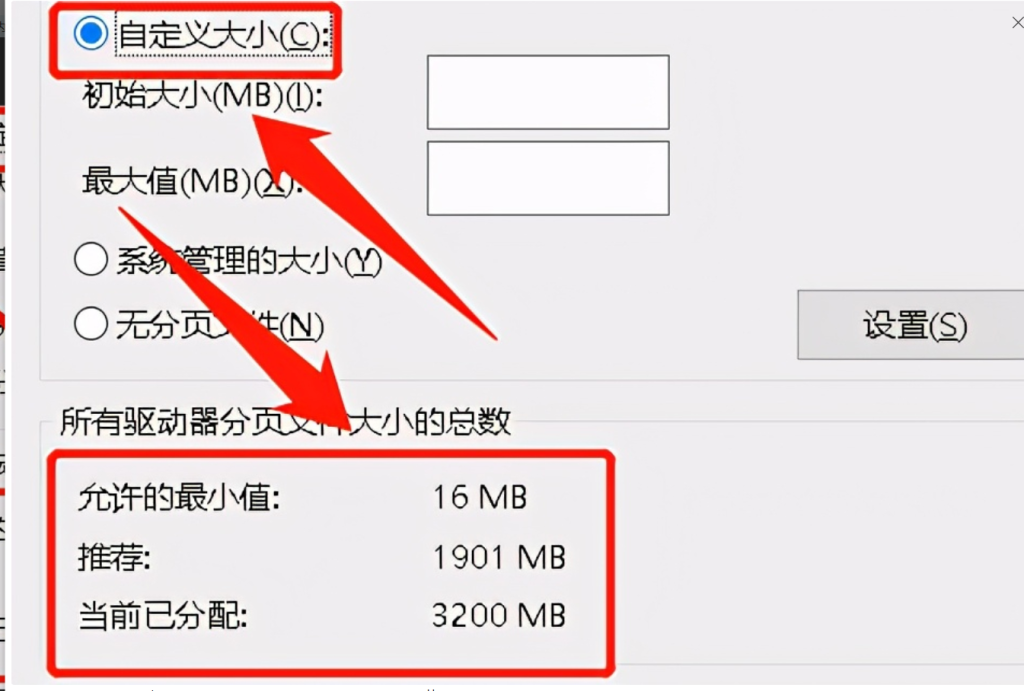Choose the 系统管理的大小(Y) radio option
The width and height of the screenshot is (1024, 691).
pos(91,259)
